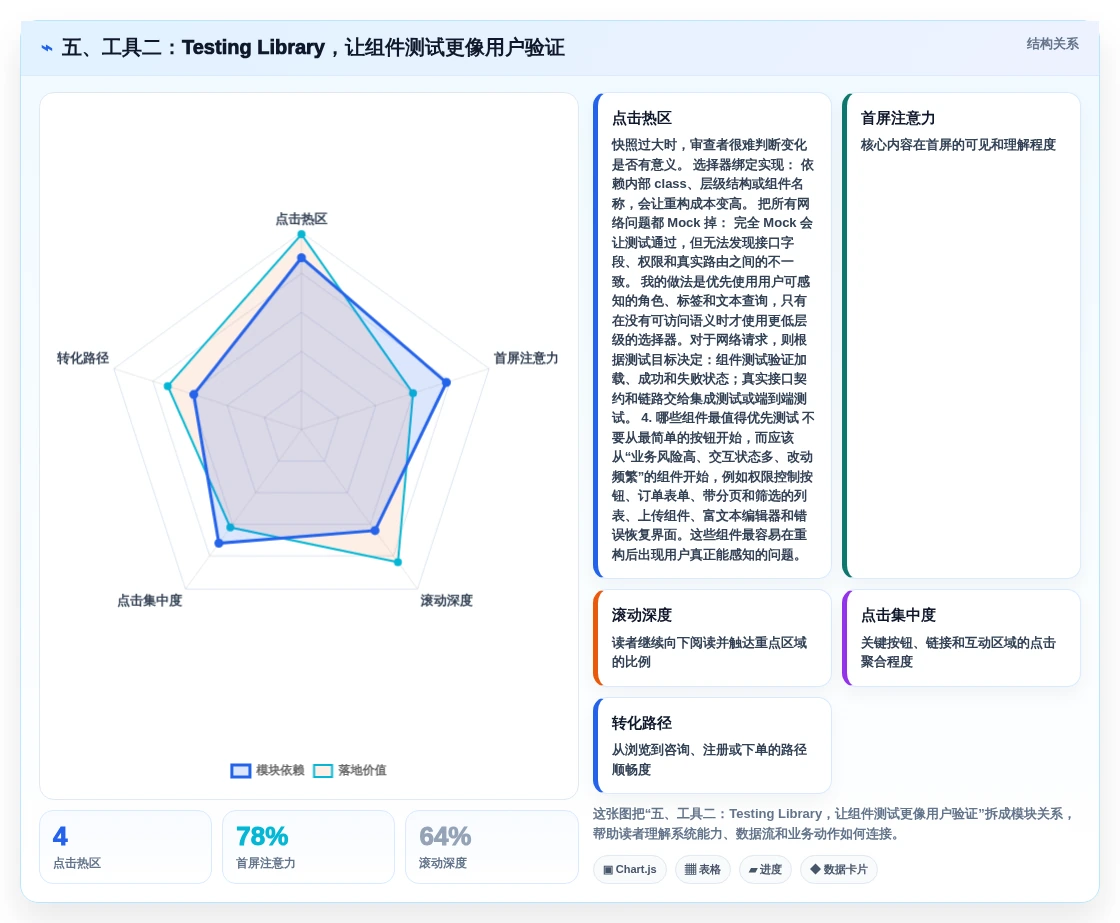Click the 落地价值 legend label
Image resolution: width=1120 pixels, height=923 pixels.
pos(362,770)
